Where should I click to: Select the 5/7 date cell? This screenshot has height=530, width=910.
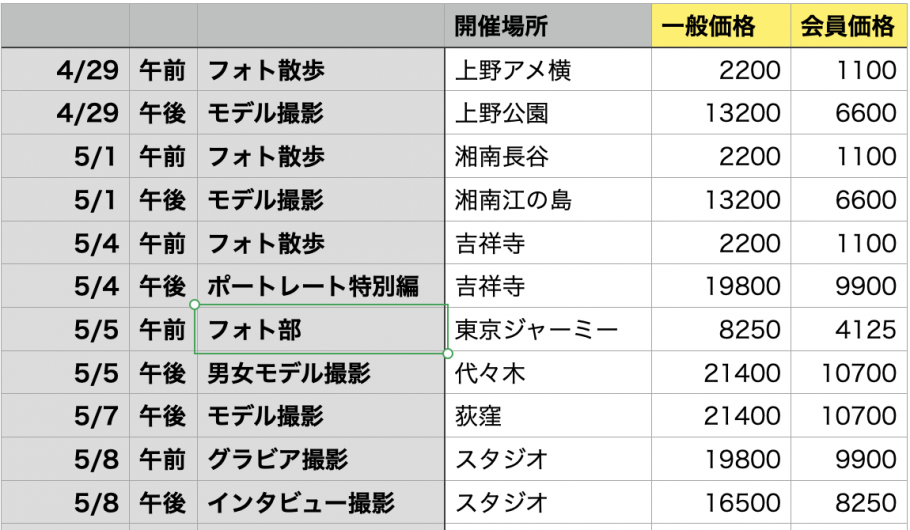point(65,416)
